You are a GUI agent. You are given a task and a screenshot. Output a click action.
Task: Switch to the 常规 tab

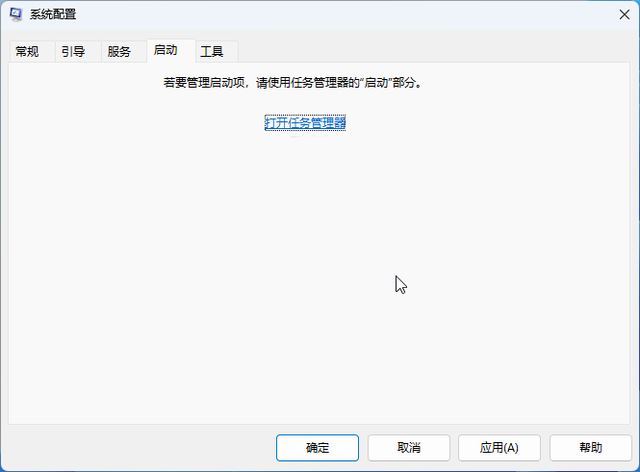click(x=27, y=51)
